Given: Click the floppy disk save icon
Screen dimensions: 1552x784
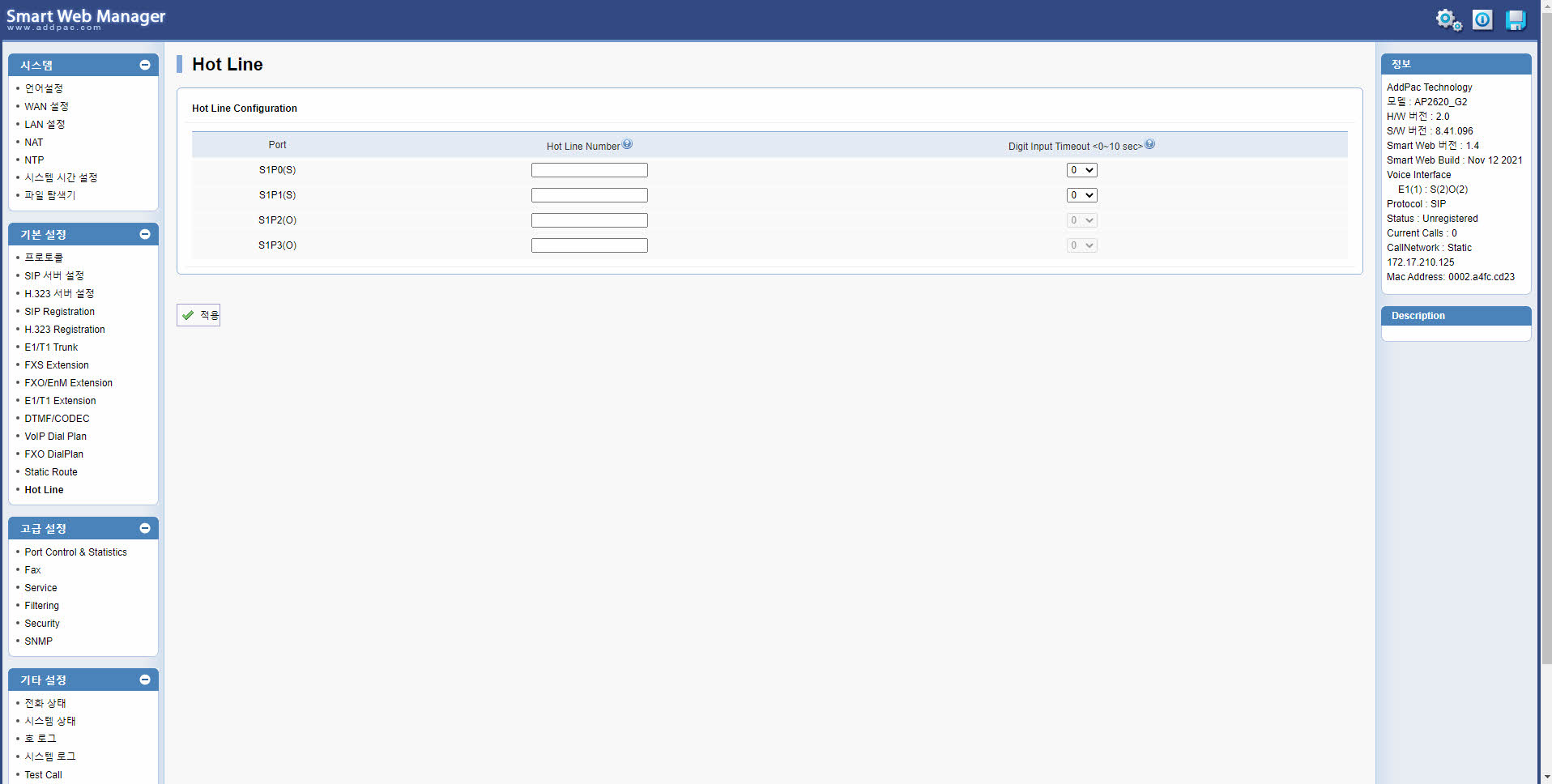Looking at the screenshot, I should tap(1515, 19).
